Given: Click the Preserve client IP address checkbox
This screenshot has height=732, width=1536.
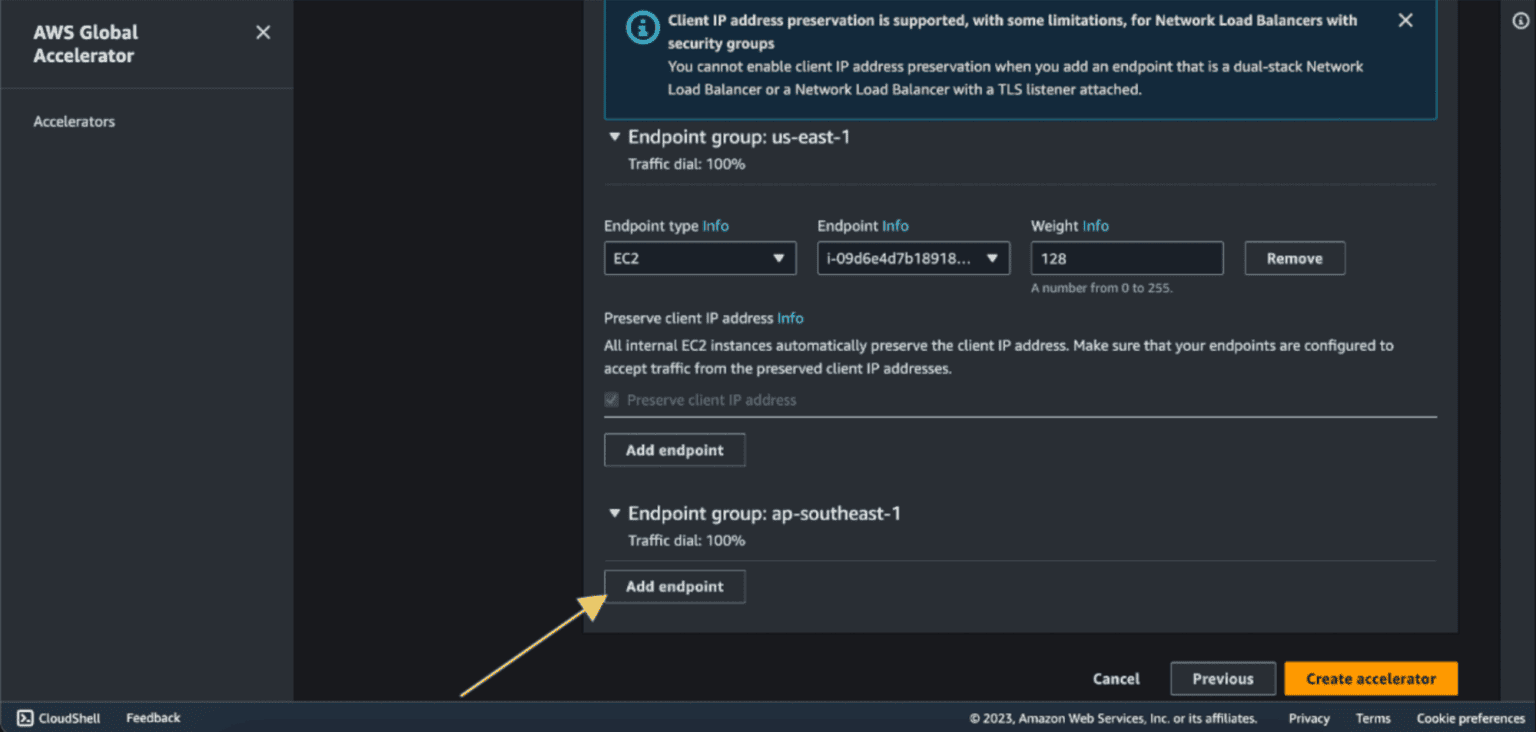Looking at the screenshot, I should click(x=611, y=399).
